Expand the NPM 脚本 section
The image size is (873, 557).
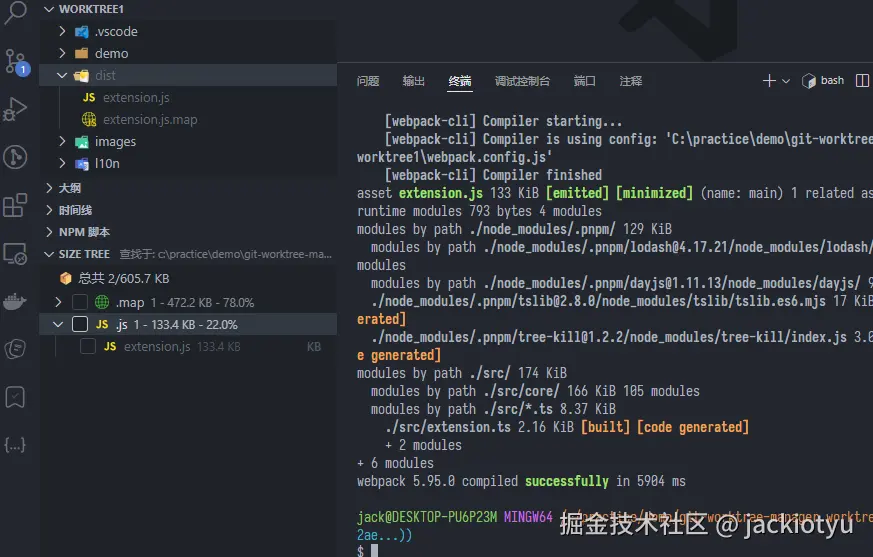click(49, 232)
